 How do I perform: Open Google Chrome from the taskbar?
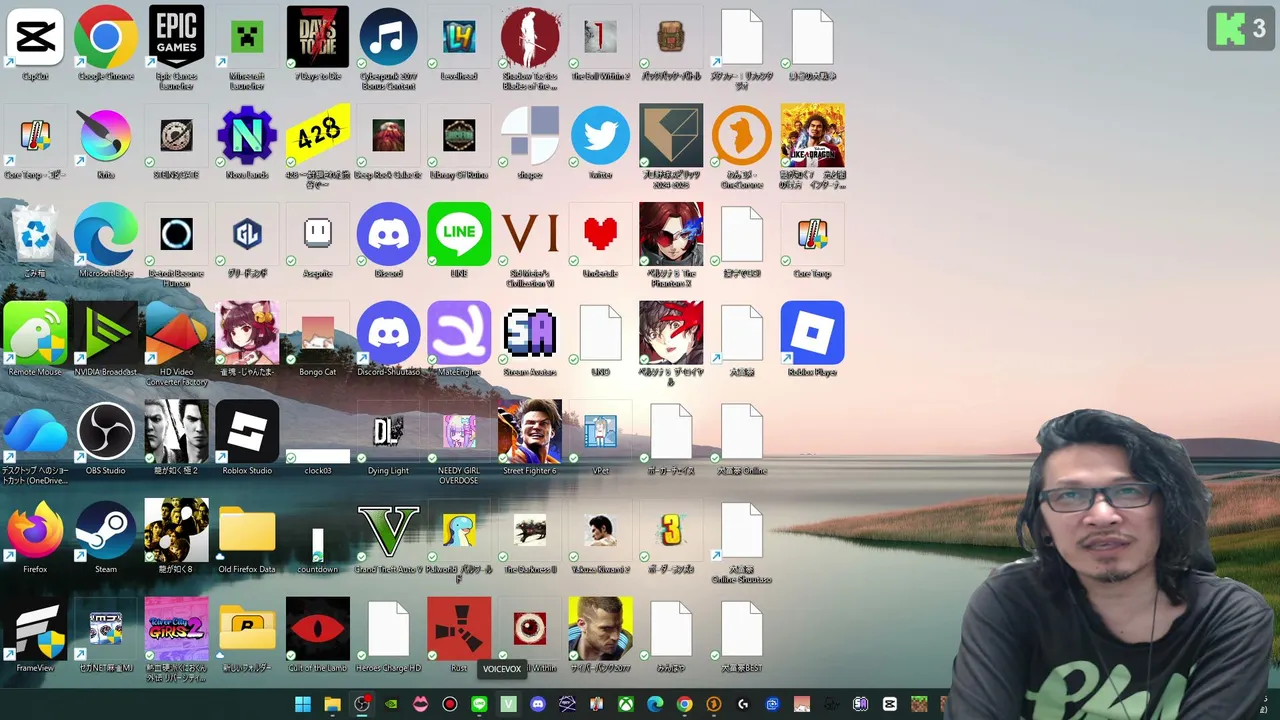pyautogui.click(x=684, y=704)
